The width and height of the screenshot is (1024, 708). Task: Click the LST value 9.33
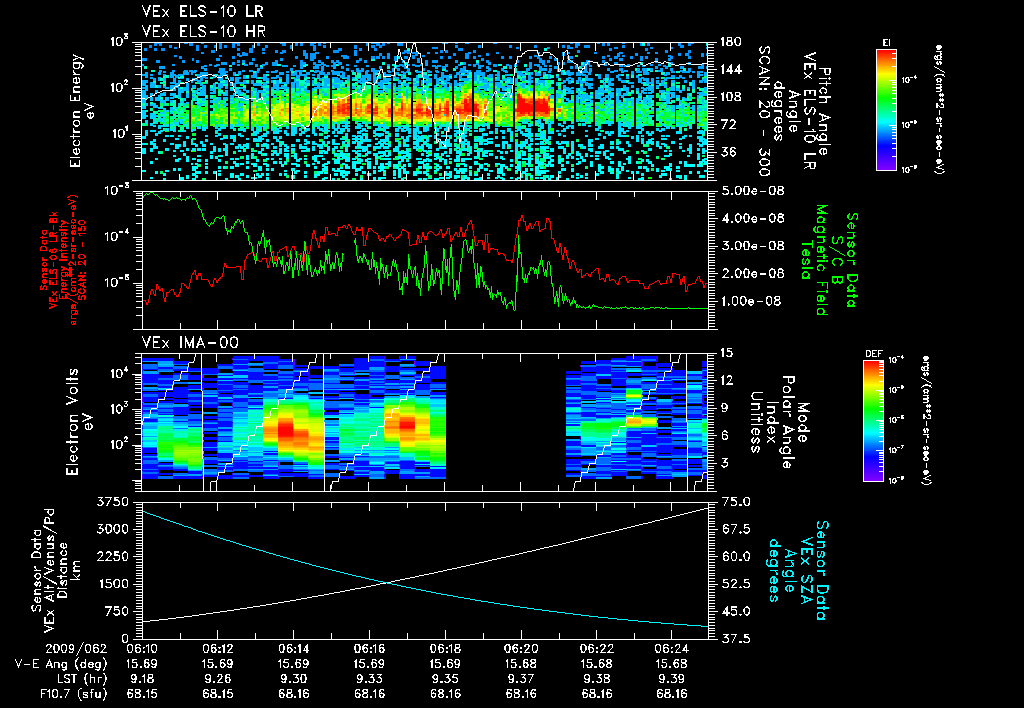coord(370,679)
